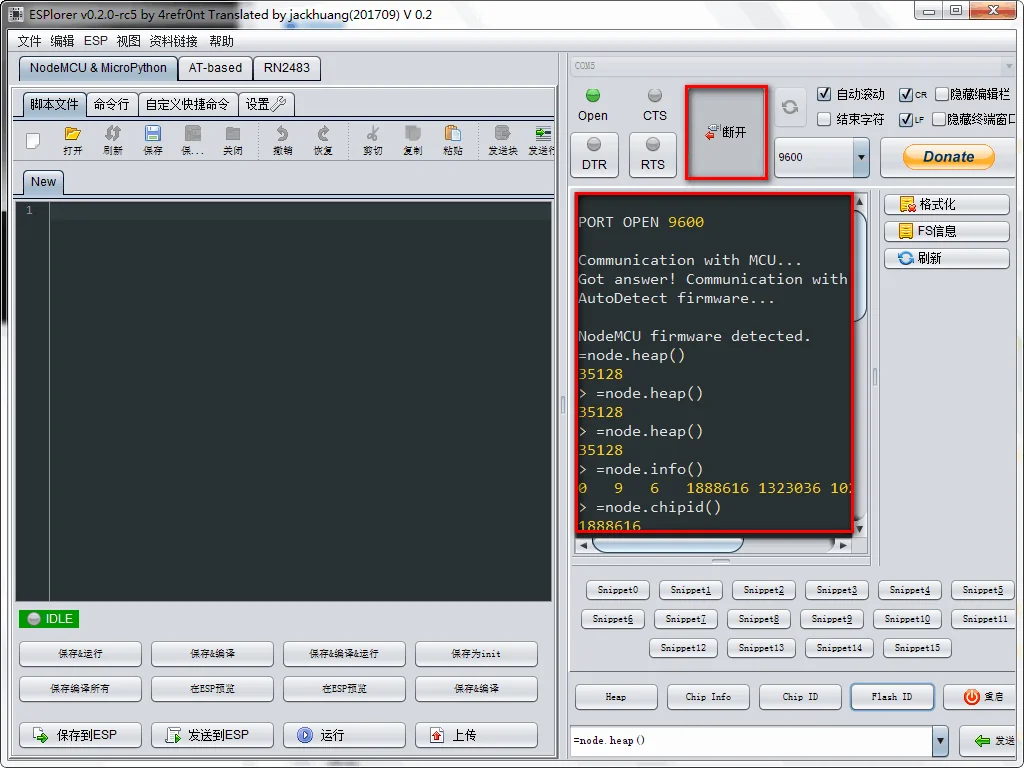Uncheck the CR checkbox
The image size is (1024, 768).
(x=905, y=95)
